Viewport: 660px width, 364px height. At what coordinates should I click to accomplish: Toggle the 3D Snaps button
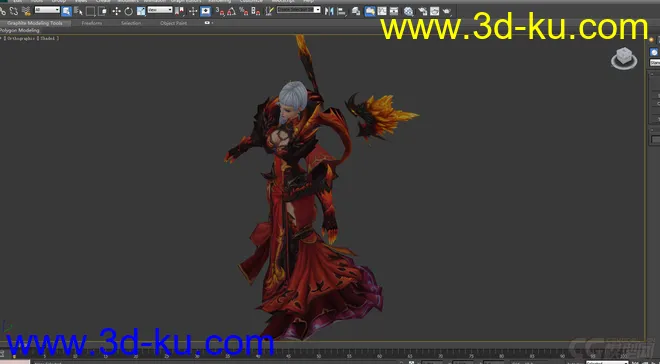(219, 11)
